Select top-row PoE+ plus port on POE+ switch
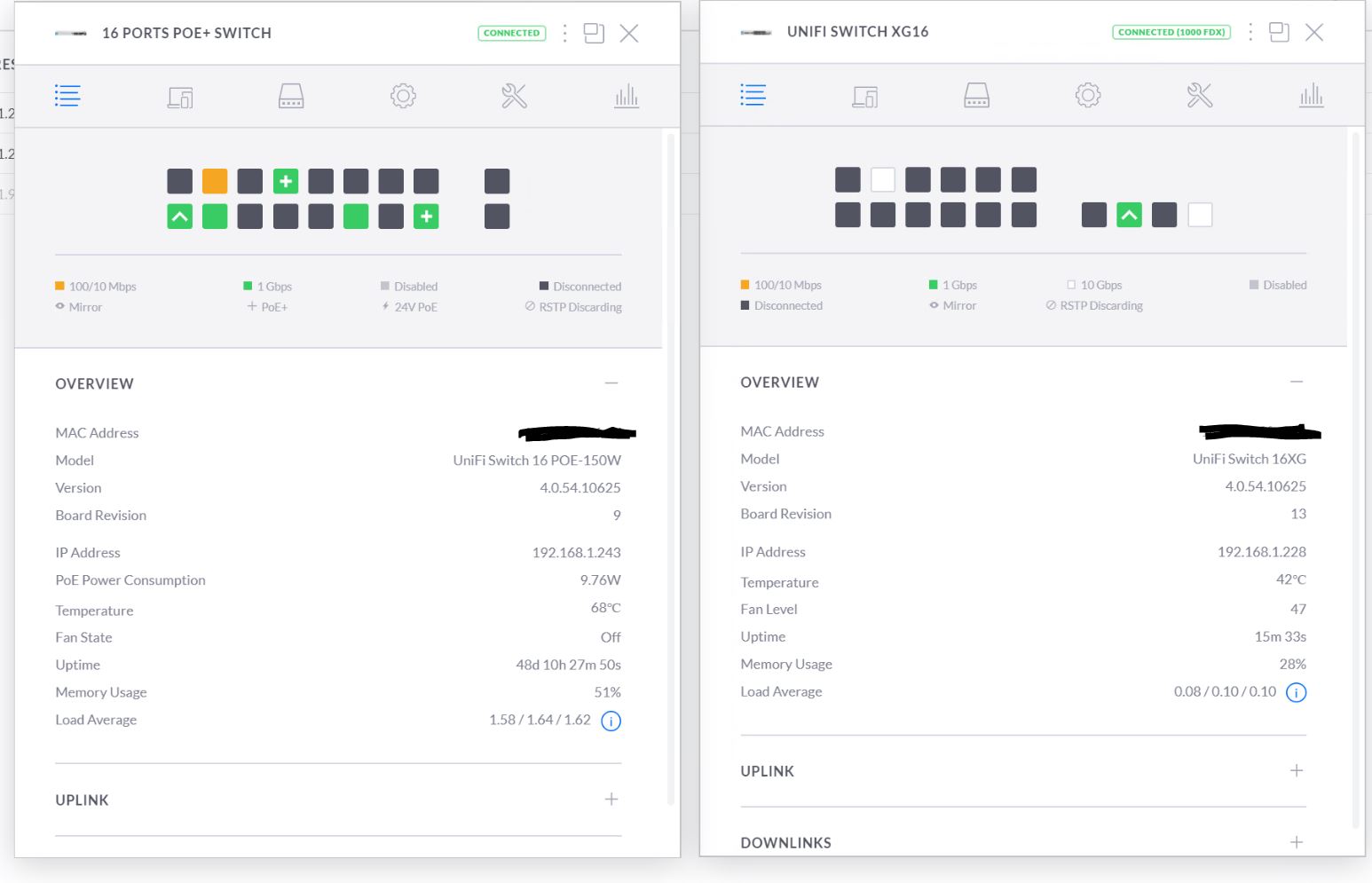This screenshot has height=883, width=1372. (286, 181)
